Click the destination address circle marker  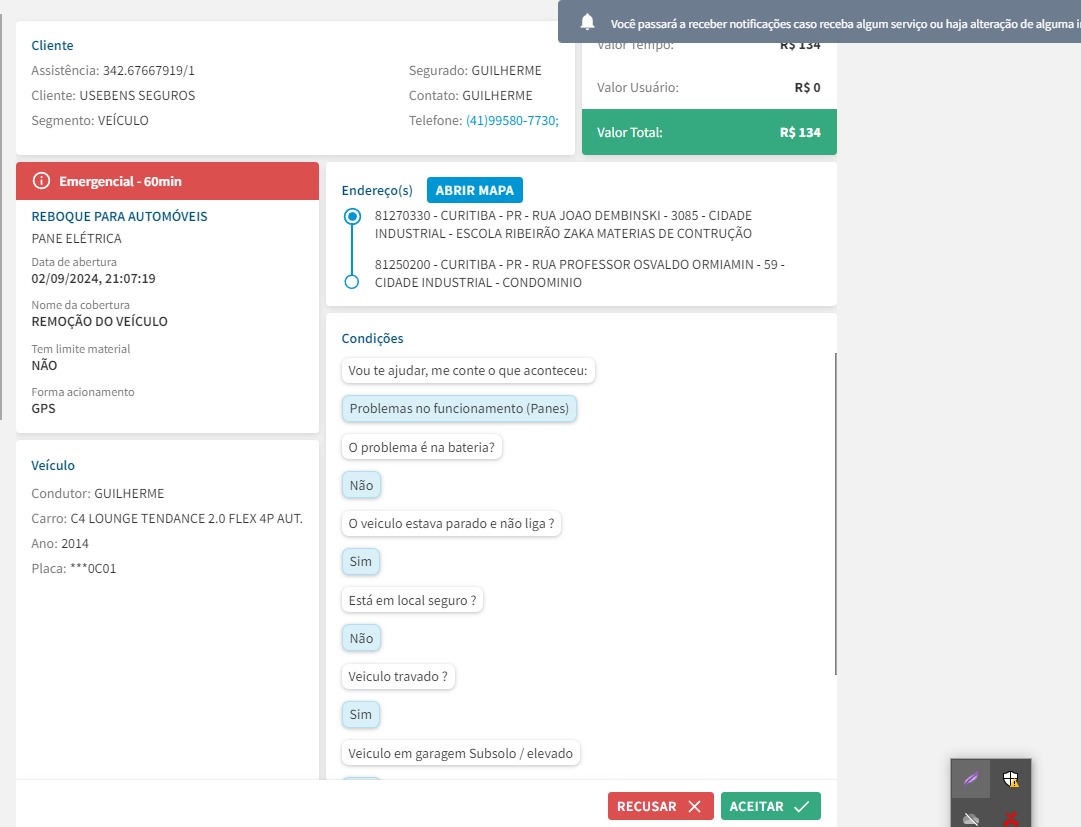click(352, 282)
